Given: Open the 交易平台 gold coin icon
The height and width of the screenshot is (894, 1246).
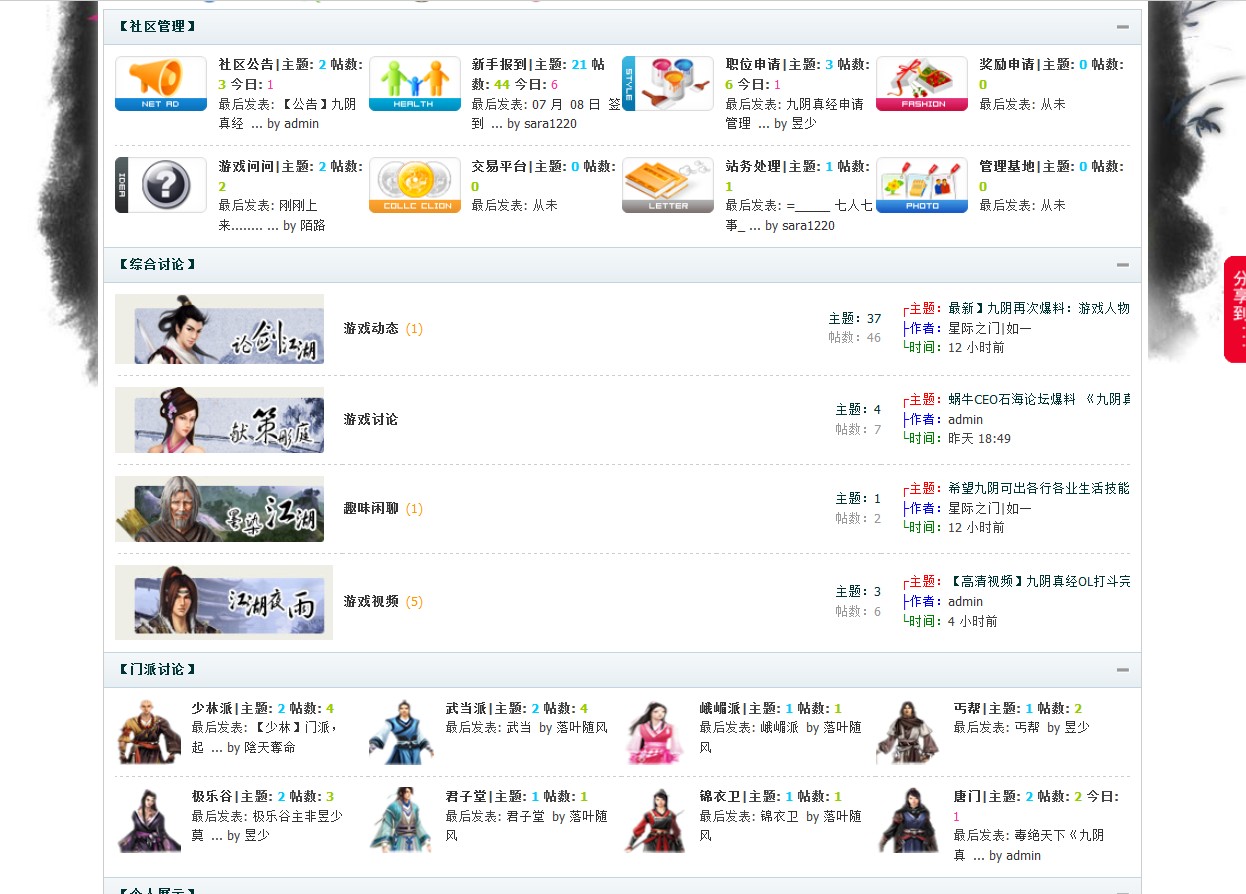Looking at the screenshot, I should 414,185.
